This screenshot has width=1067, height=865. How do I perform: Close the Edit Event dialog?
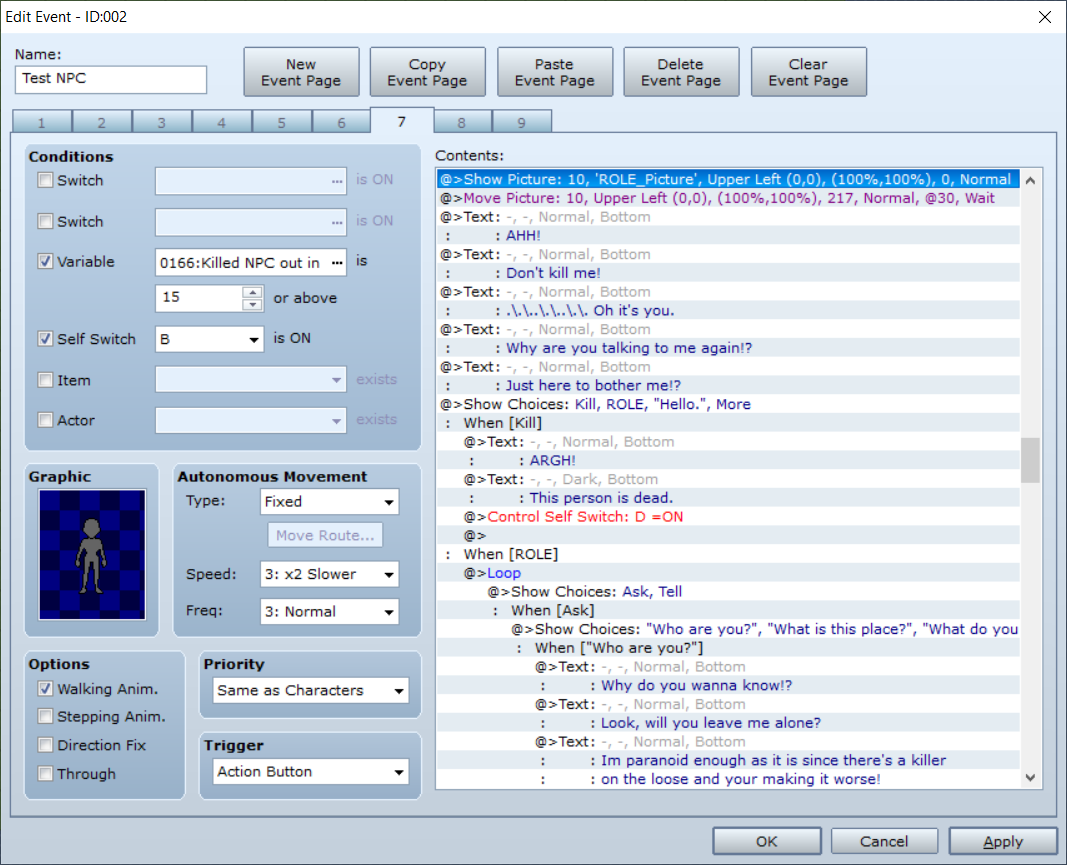pos(1045,17)
